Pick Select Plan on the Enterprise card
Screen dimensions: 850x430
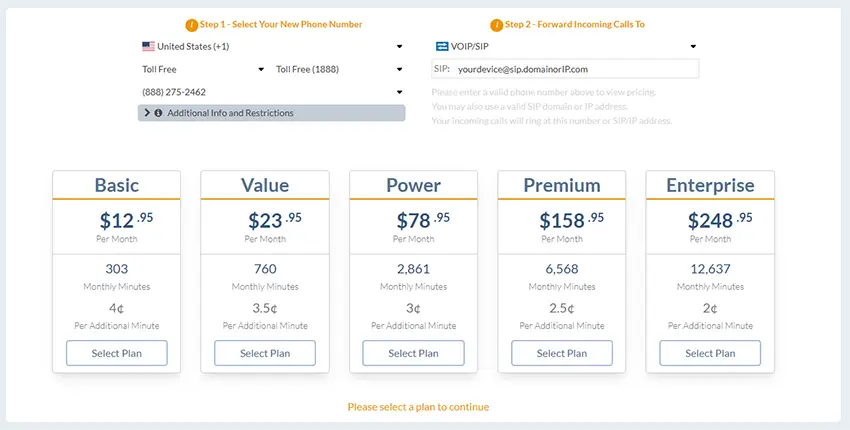click(710, 353)
